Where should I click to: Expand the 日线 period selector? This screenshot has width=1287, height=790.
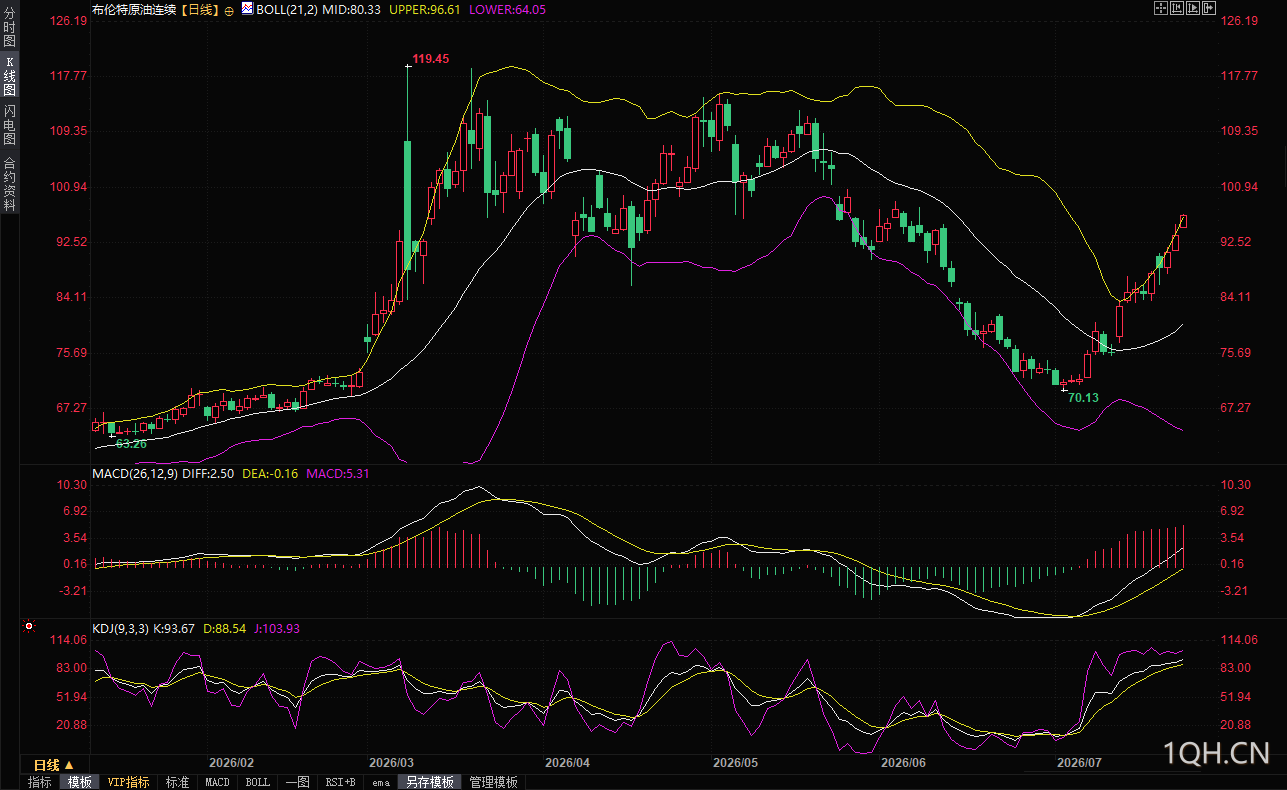[54, 765]
